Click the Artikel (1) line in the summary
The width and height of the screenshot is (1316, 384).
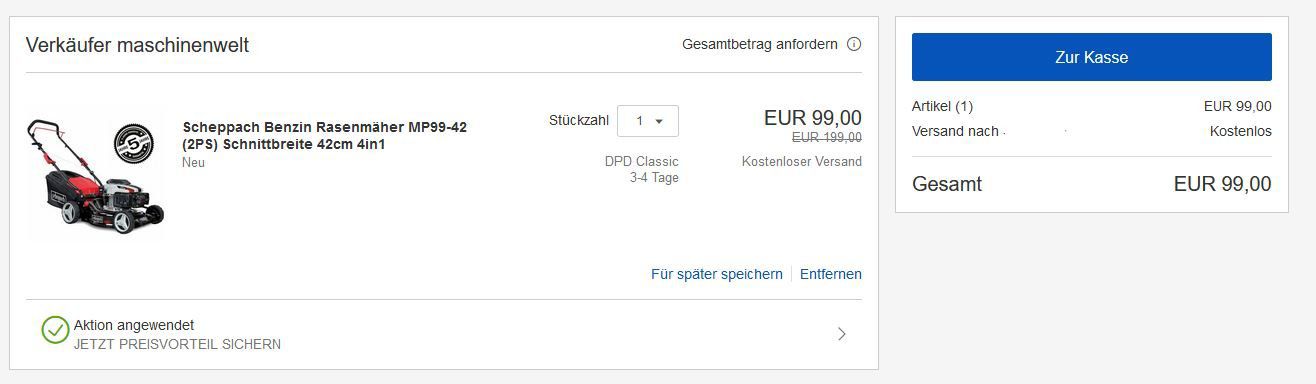tap(1092, 106)
